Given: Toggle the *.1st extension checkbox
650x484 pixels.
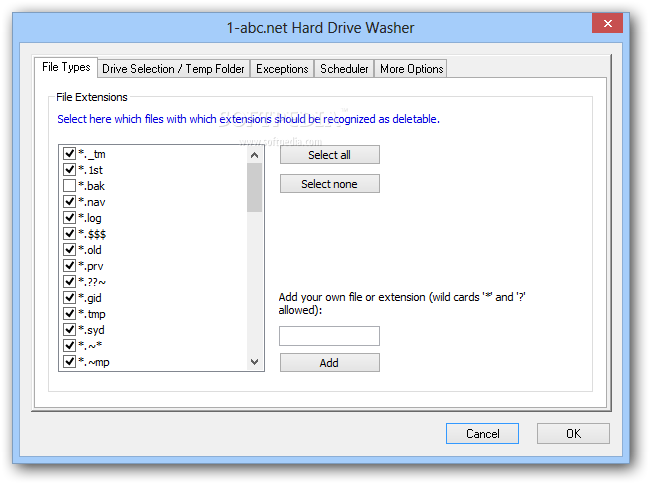Looking at the screenshot, I should tap(69, 169).
